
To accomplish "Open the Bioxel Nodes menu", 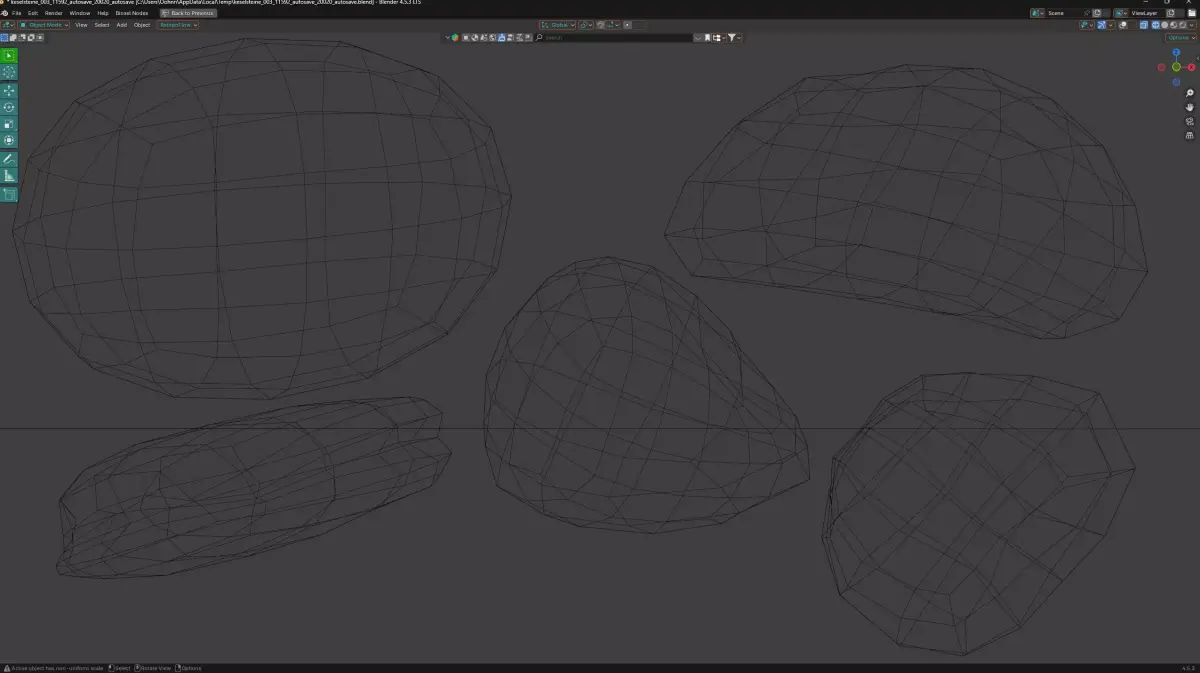I will pyautogui.click(x=132, y=13).
